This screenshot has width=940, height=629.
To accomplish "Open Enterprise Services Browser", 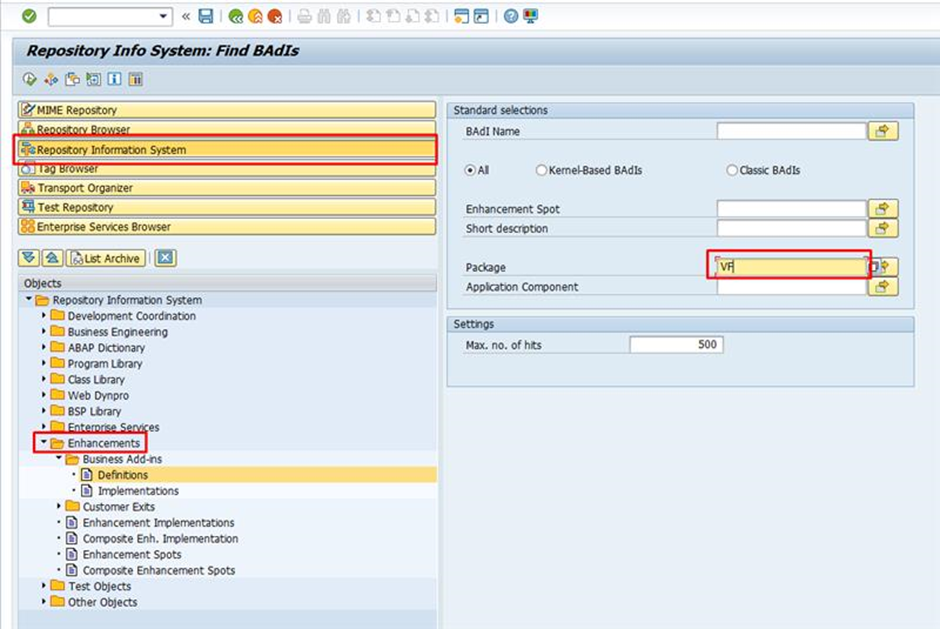I will [227, 227].
